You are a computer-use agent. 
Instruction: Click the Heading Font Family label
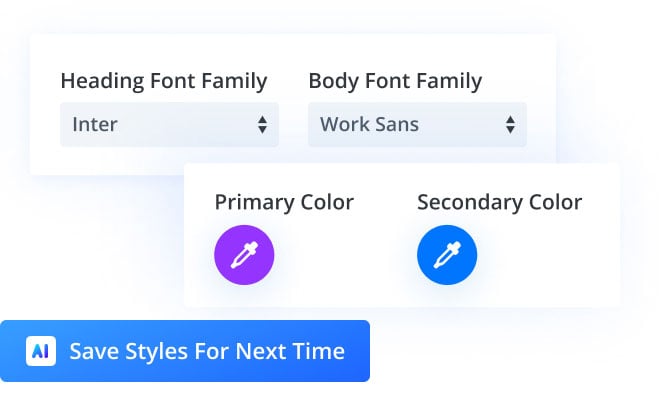(x=164, y=81)
